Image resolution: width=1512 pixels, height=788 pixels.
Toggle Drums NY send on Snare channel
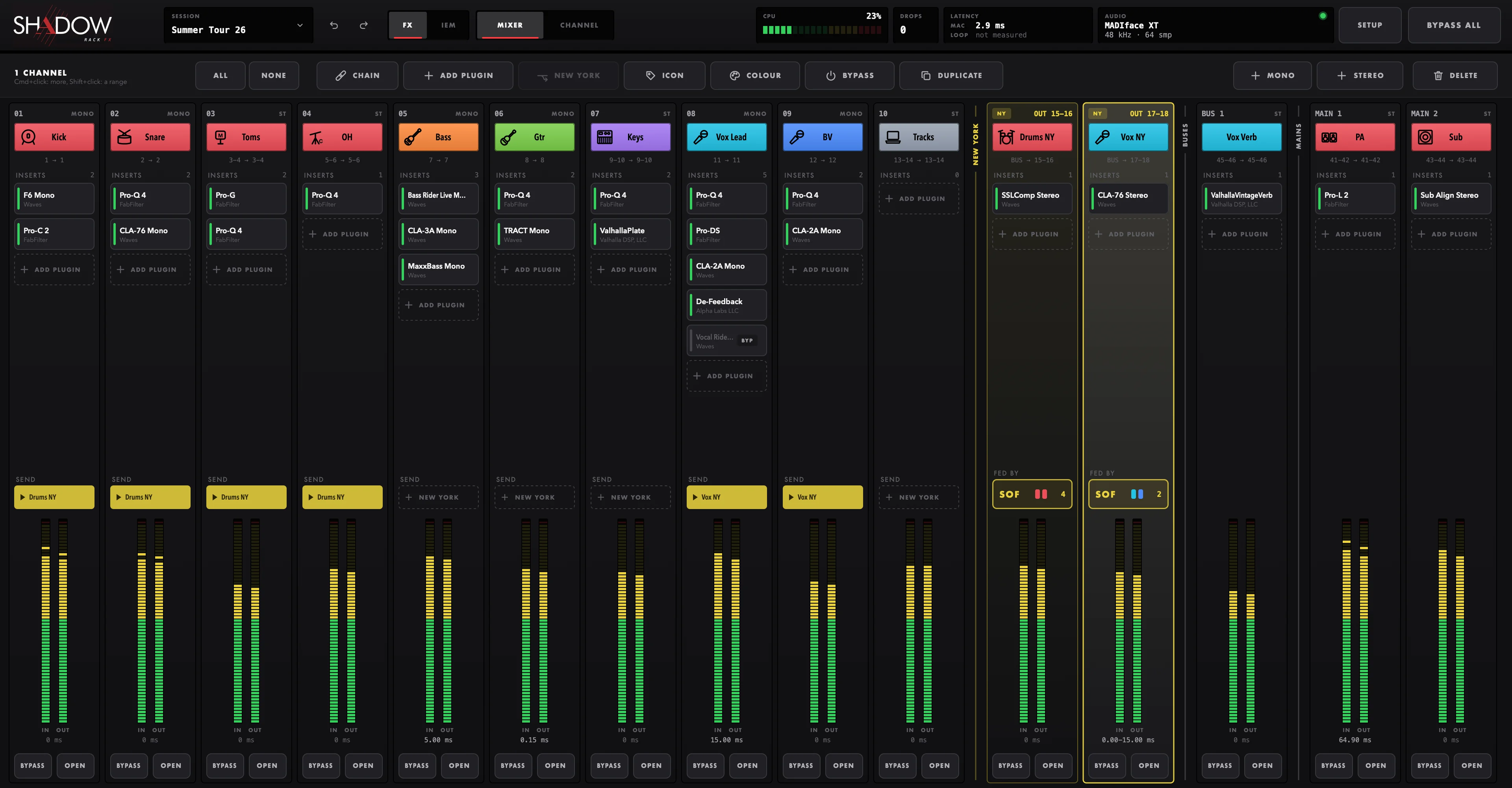(x=150, y=497)
